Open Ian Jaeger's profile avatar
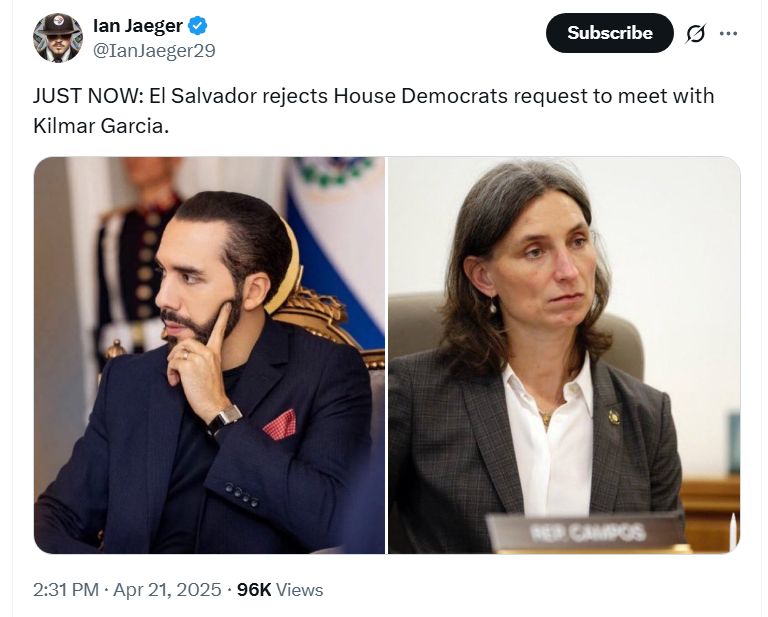The image size is (768, 617). (57, 38)
